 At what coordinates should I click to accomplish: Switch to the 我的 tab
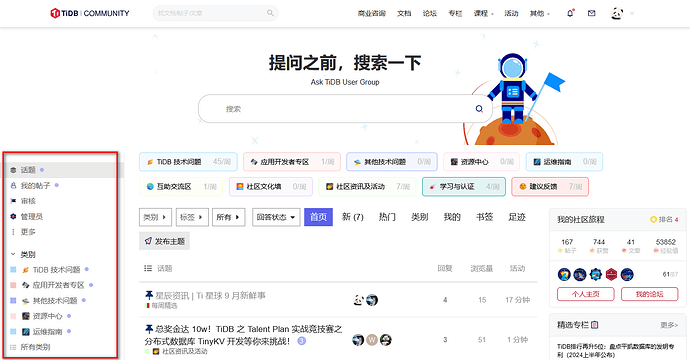click(452, 217)
